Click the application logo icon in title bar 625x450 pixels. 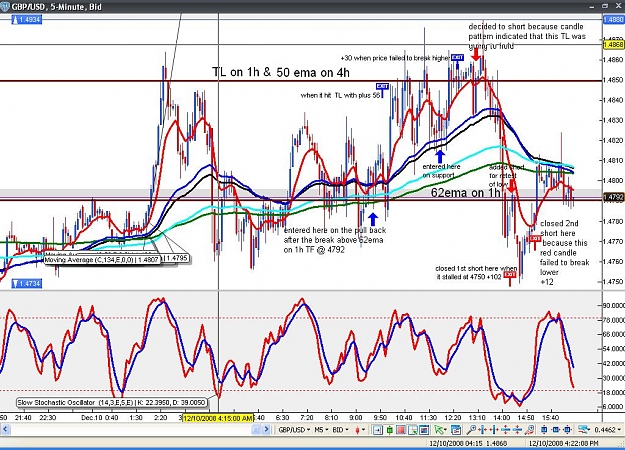pos(4,6)
